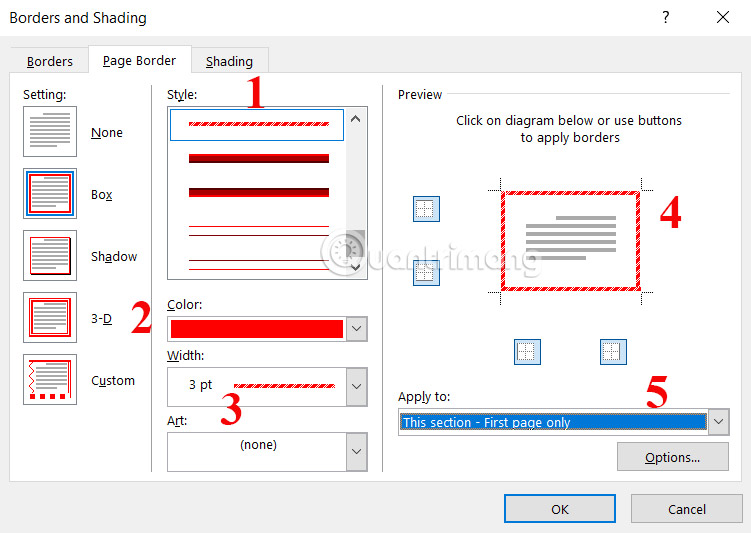
Task: Toggle the left border preview button
Action: coord(527,351)
